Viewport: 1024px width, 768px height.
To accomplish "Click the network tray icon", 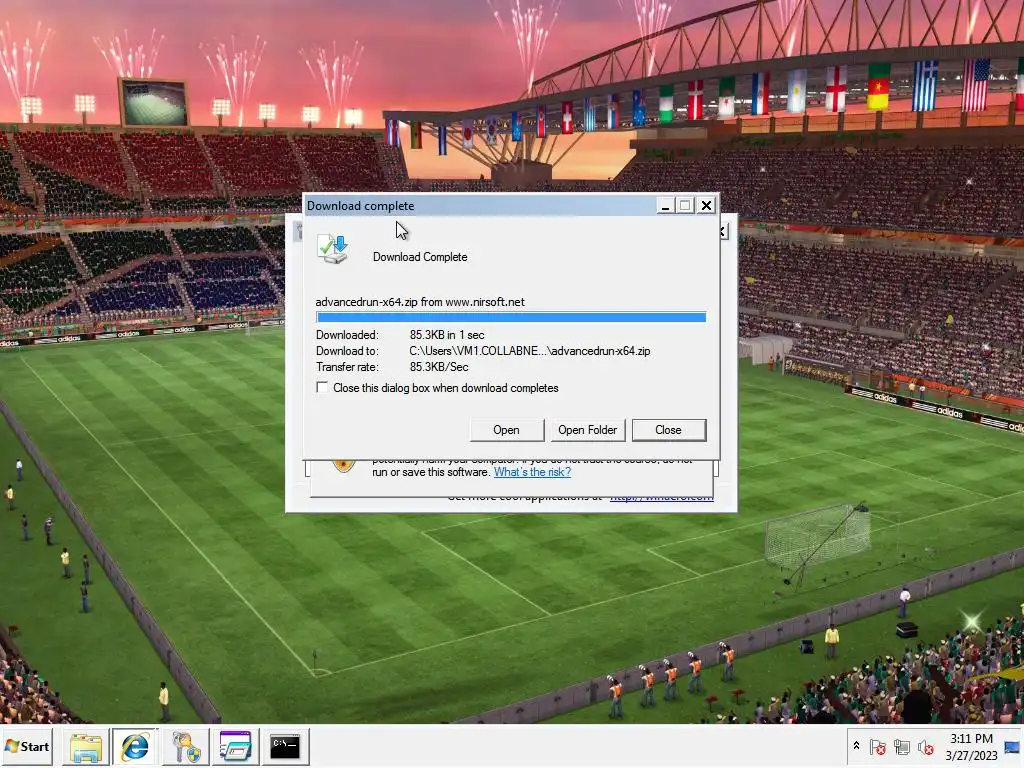I will (902, 747).
